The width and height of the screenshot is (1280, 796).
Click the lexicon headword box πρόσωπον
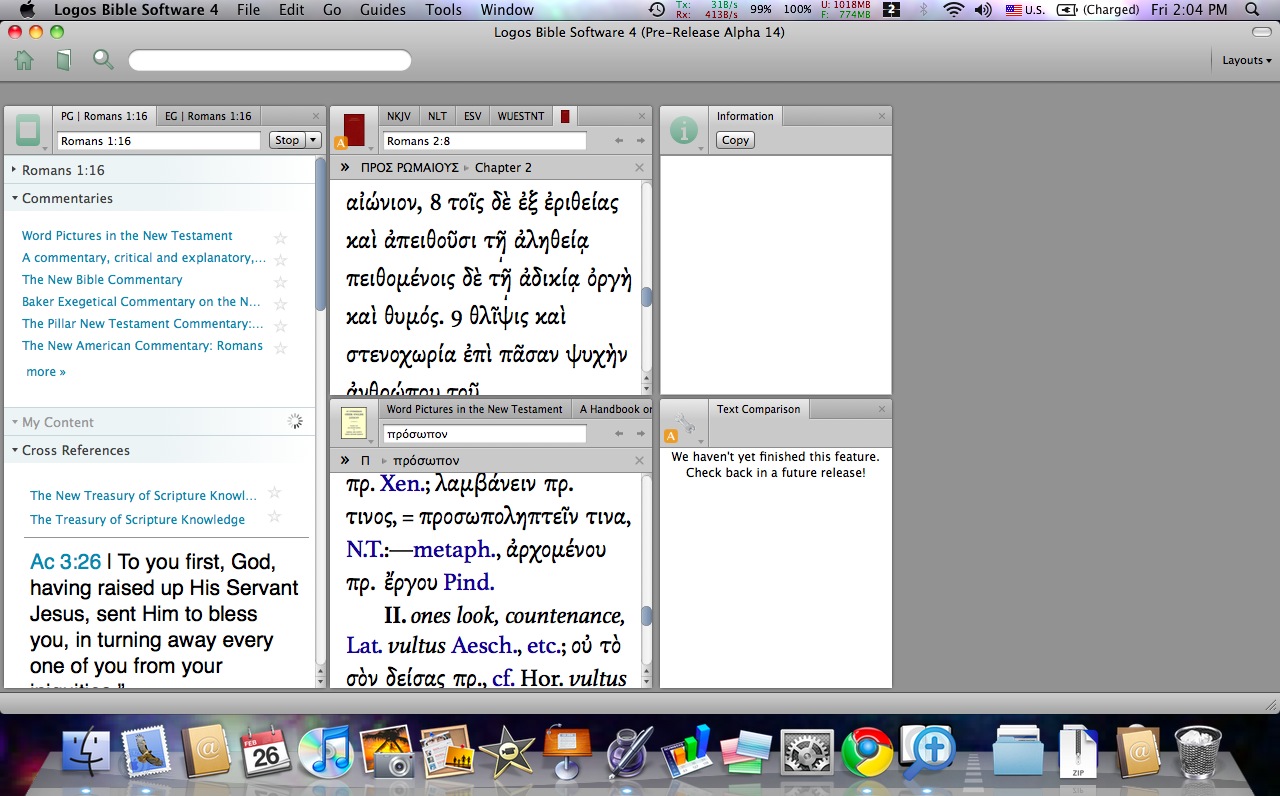click(485, 434)
